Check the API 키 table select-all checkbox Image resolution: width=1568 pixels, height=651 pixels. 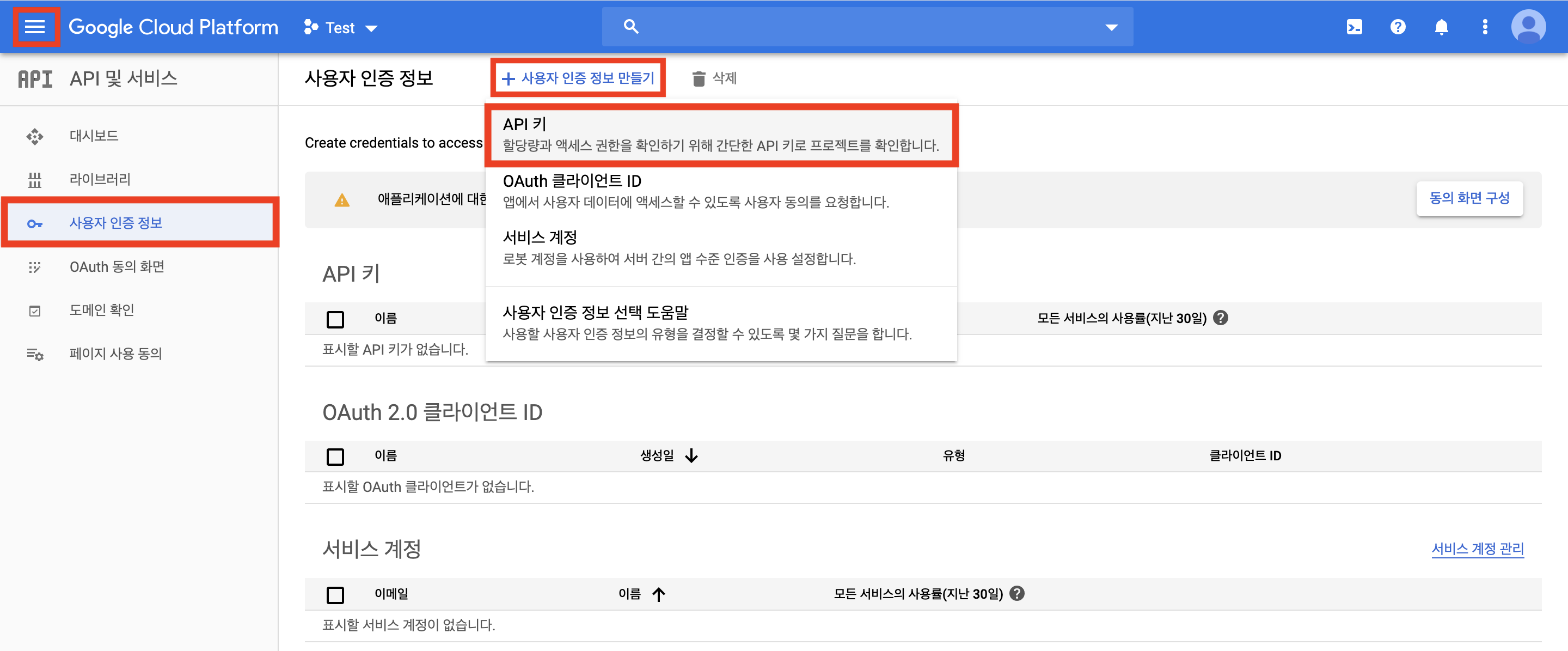[x=335, y=319]
